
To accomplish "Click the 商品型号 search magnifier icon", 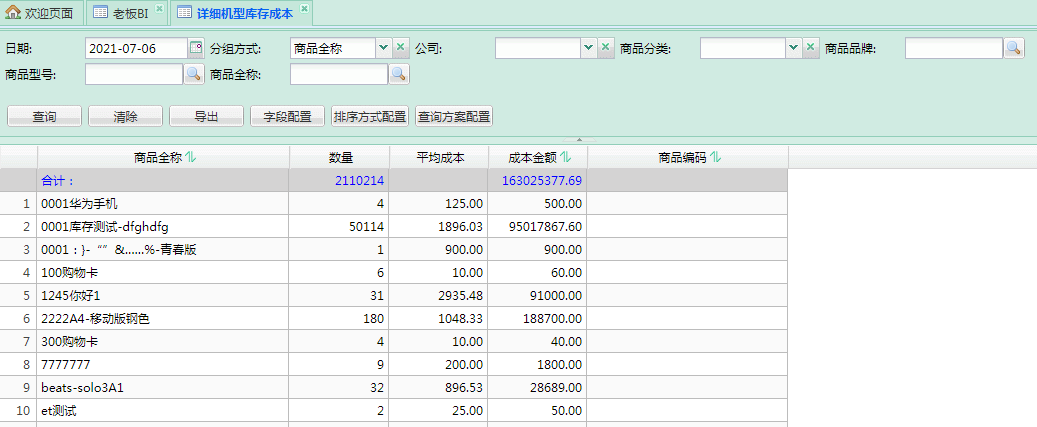I will pos(193,74).
